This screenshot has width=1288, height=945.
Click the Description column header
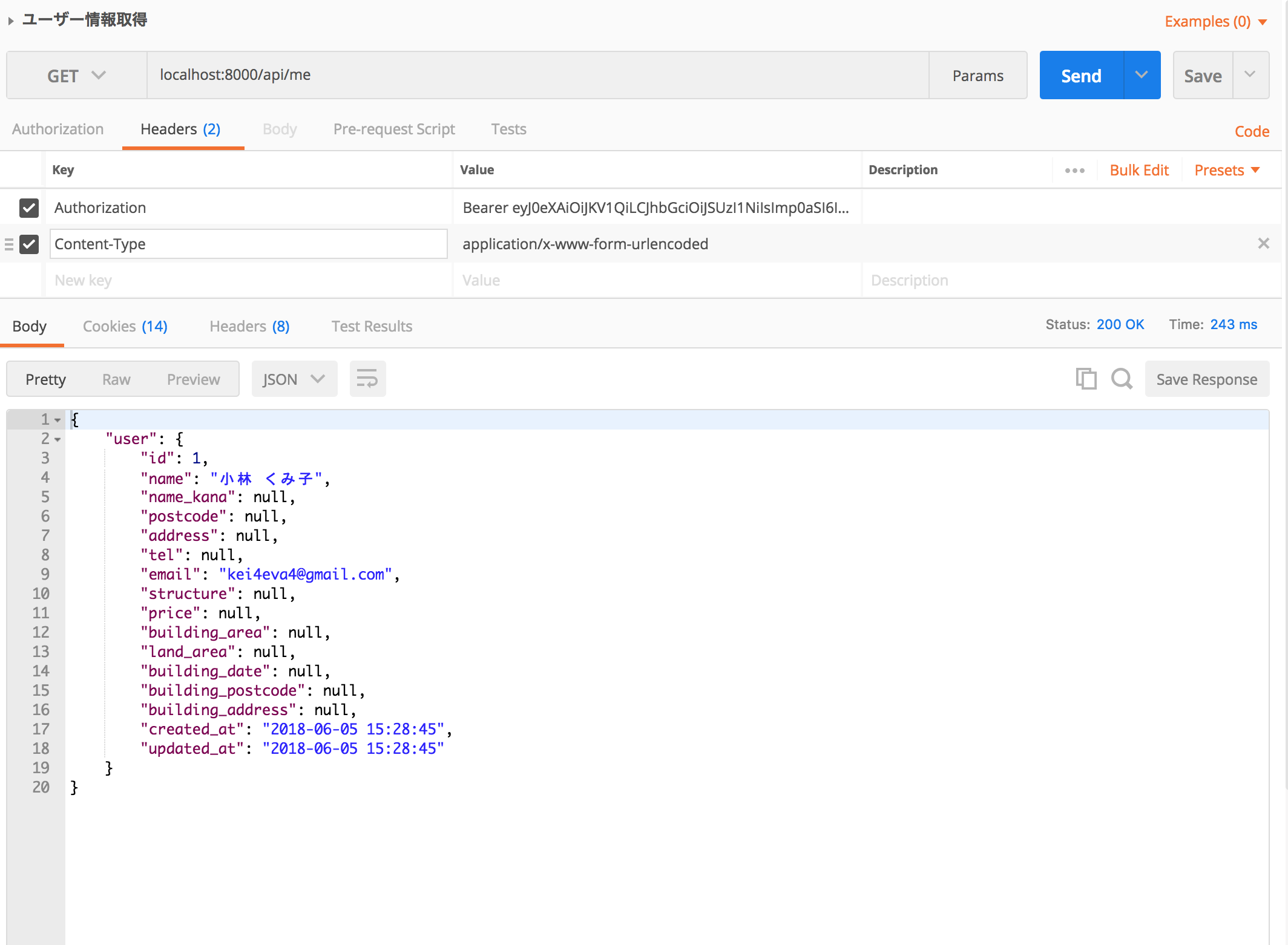pyautogui.click(x=903, y=170)
